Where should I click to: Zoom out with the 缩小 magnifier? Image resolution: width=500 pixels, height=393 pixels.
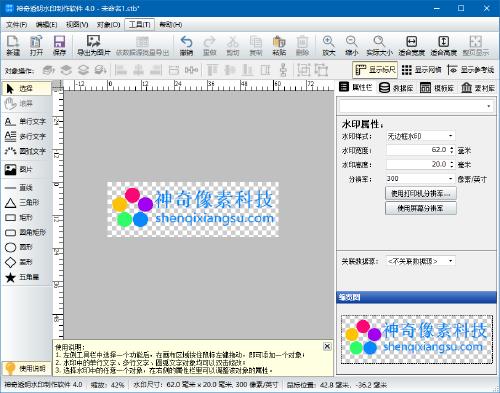pos(352,45)
